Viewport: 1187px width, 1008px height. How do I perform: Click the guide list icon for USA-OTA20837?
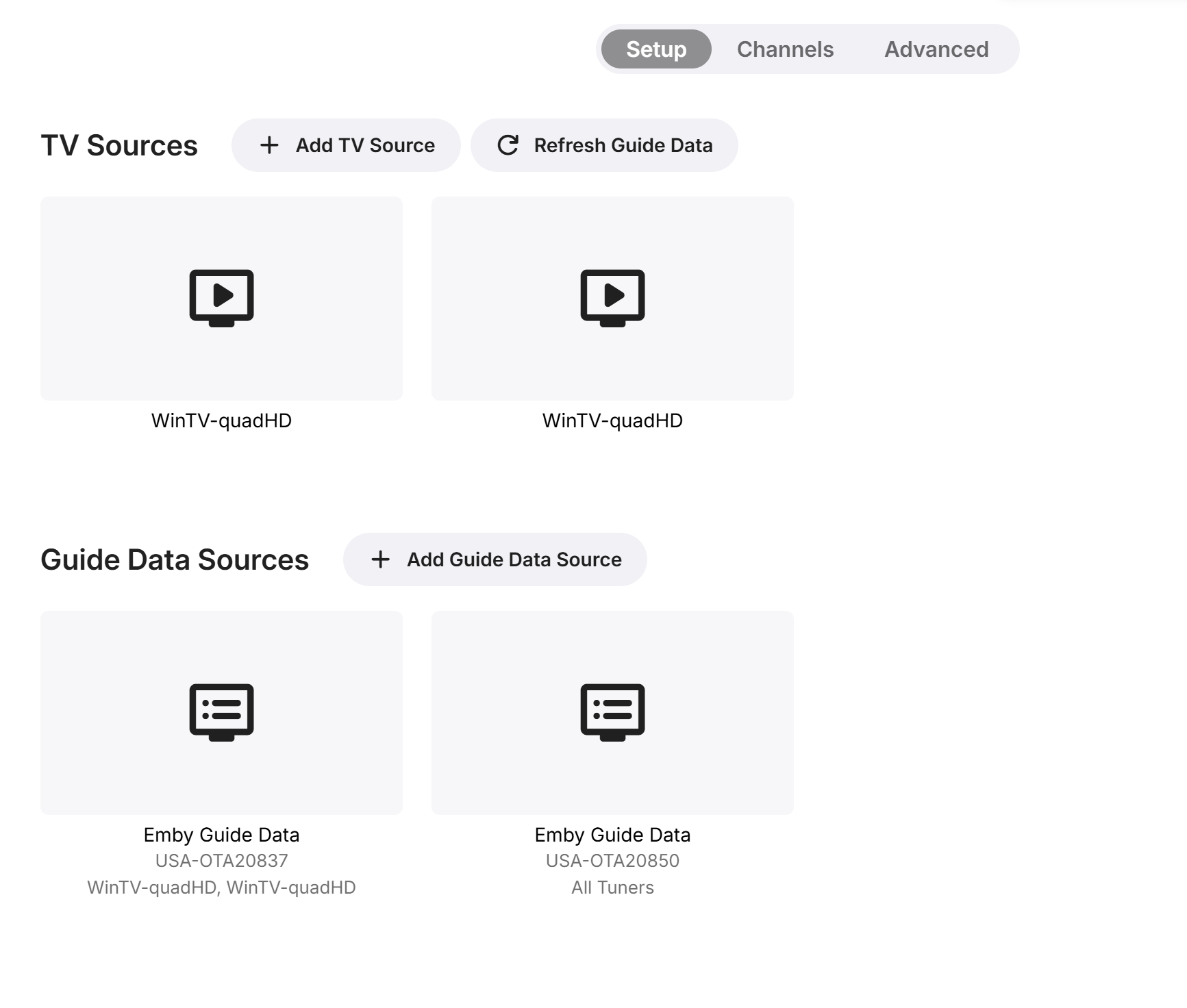(221, 712)
